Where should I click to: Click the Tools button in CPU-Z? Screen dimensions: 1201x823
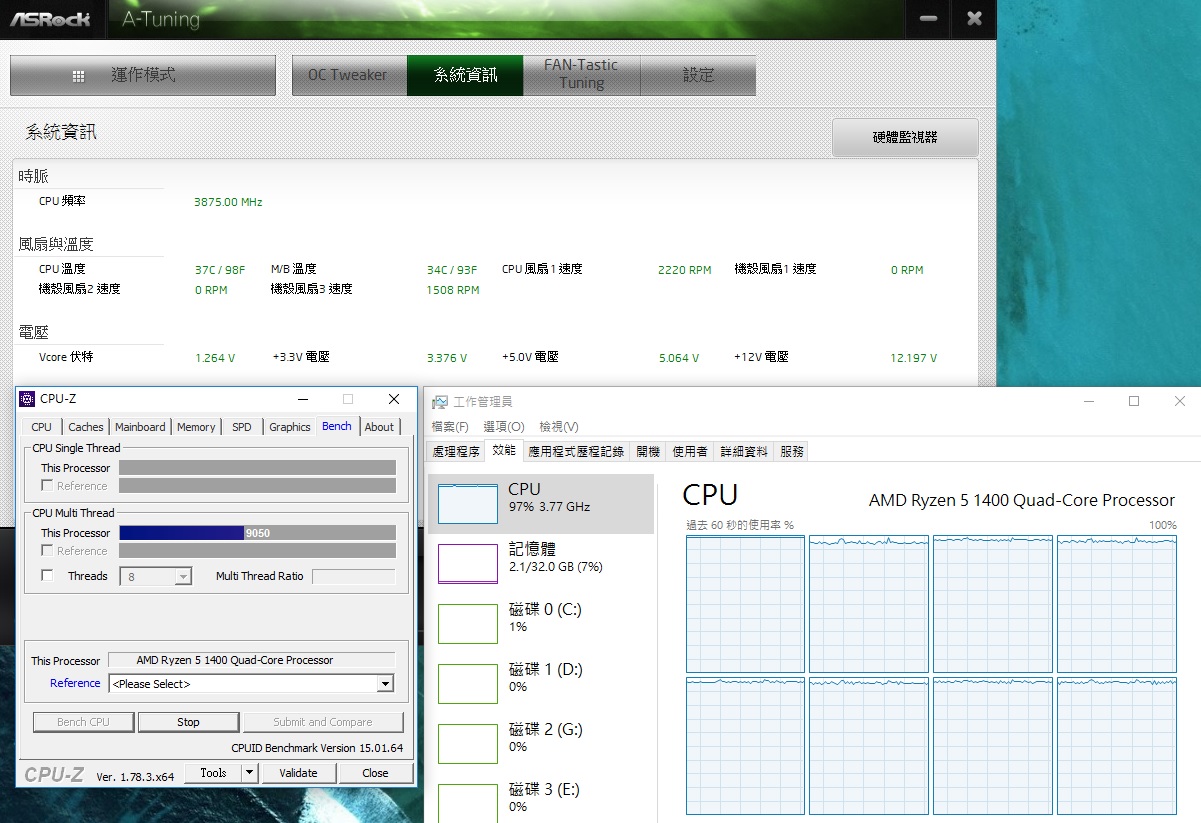tap(213, 773)
